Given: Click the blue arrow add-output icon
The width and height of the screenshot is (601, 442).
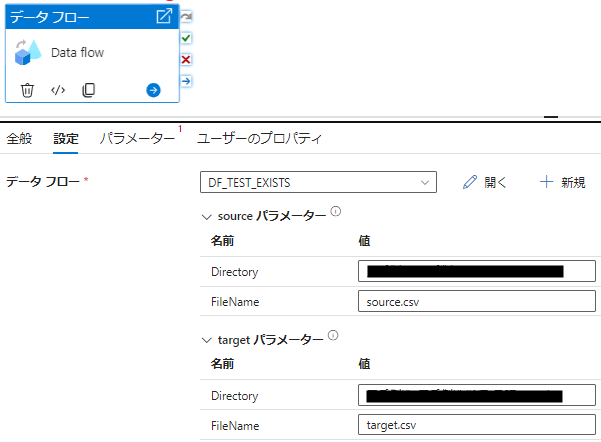Looking at the screenshot, I should tap(153, 90).
